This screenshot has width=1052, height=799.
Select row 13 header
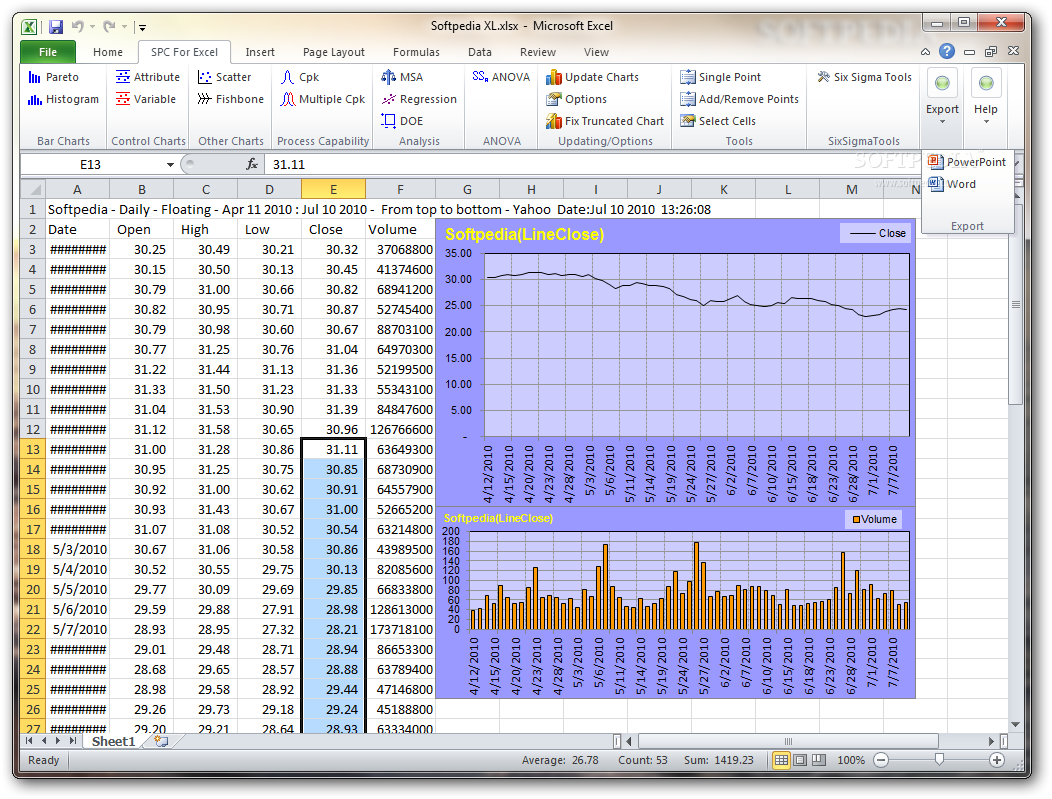33,449
